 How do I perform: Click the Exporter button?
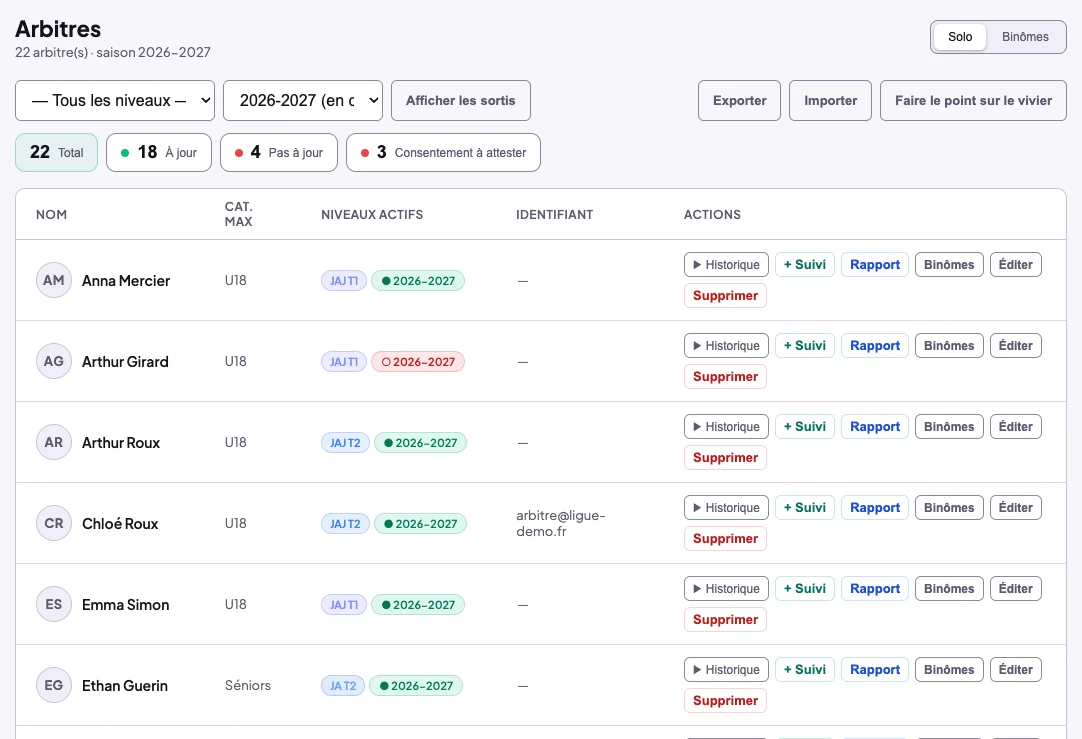pyautogui.click(x=739, y=100)
